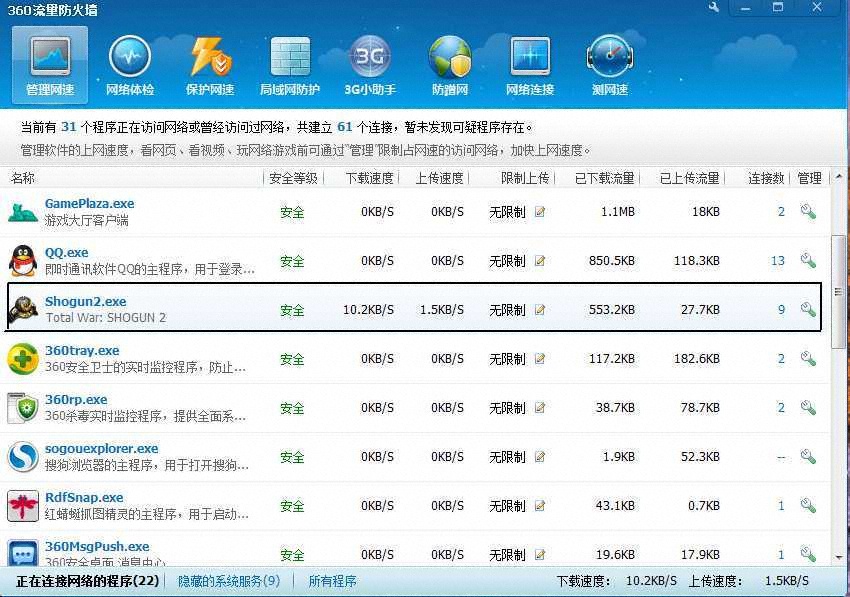Image resolution: width=850 pixels, height=597 pixels.
Task: Sort by 下载速度 column header
Action: (370, 178)
